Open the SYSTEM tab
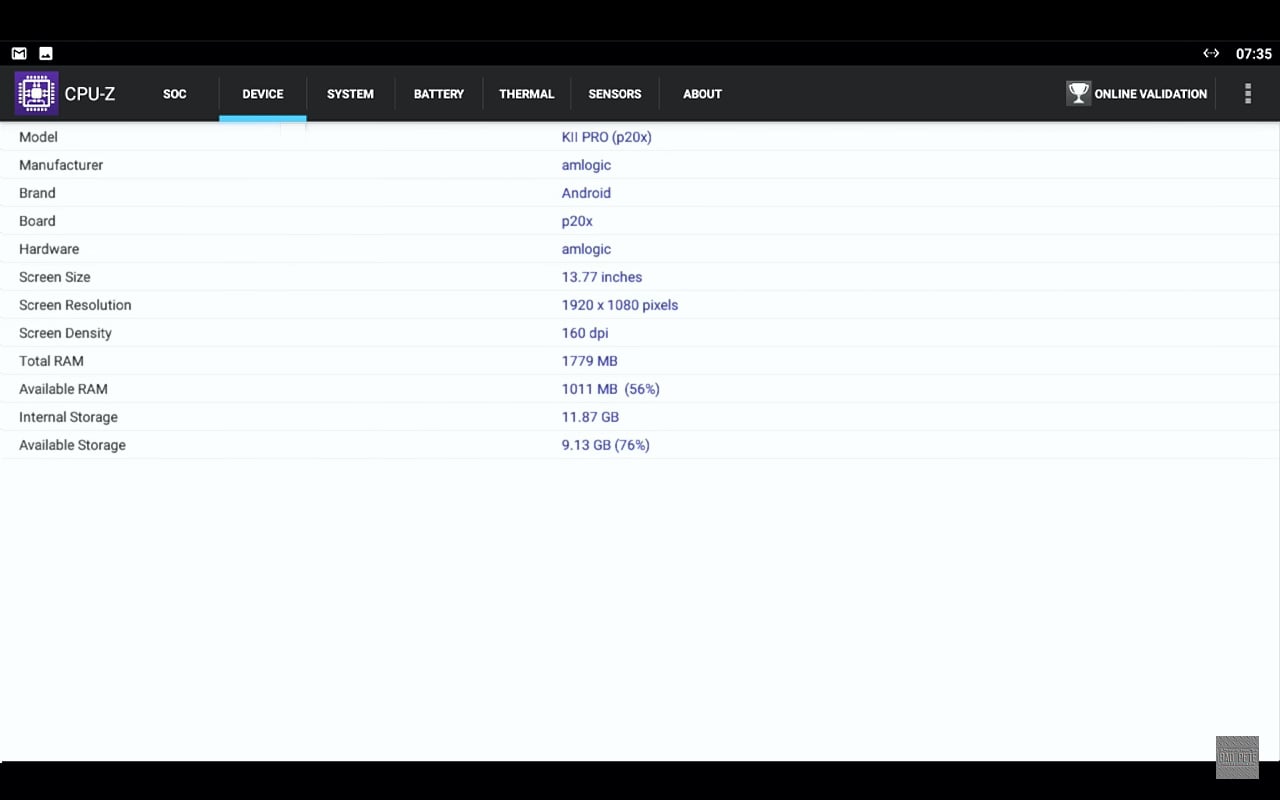Viewport: 1280px width, 800px height. point(350,94)
